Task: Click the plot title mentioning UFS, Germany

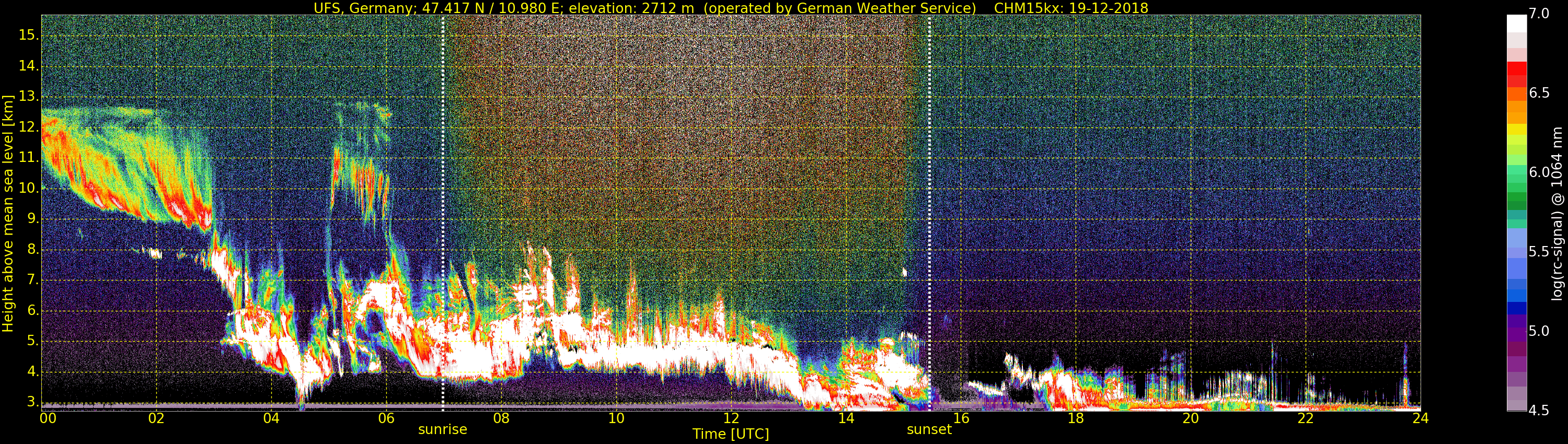Action: (731, 8)
